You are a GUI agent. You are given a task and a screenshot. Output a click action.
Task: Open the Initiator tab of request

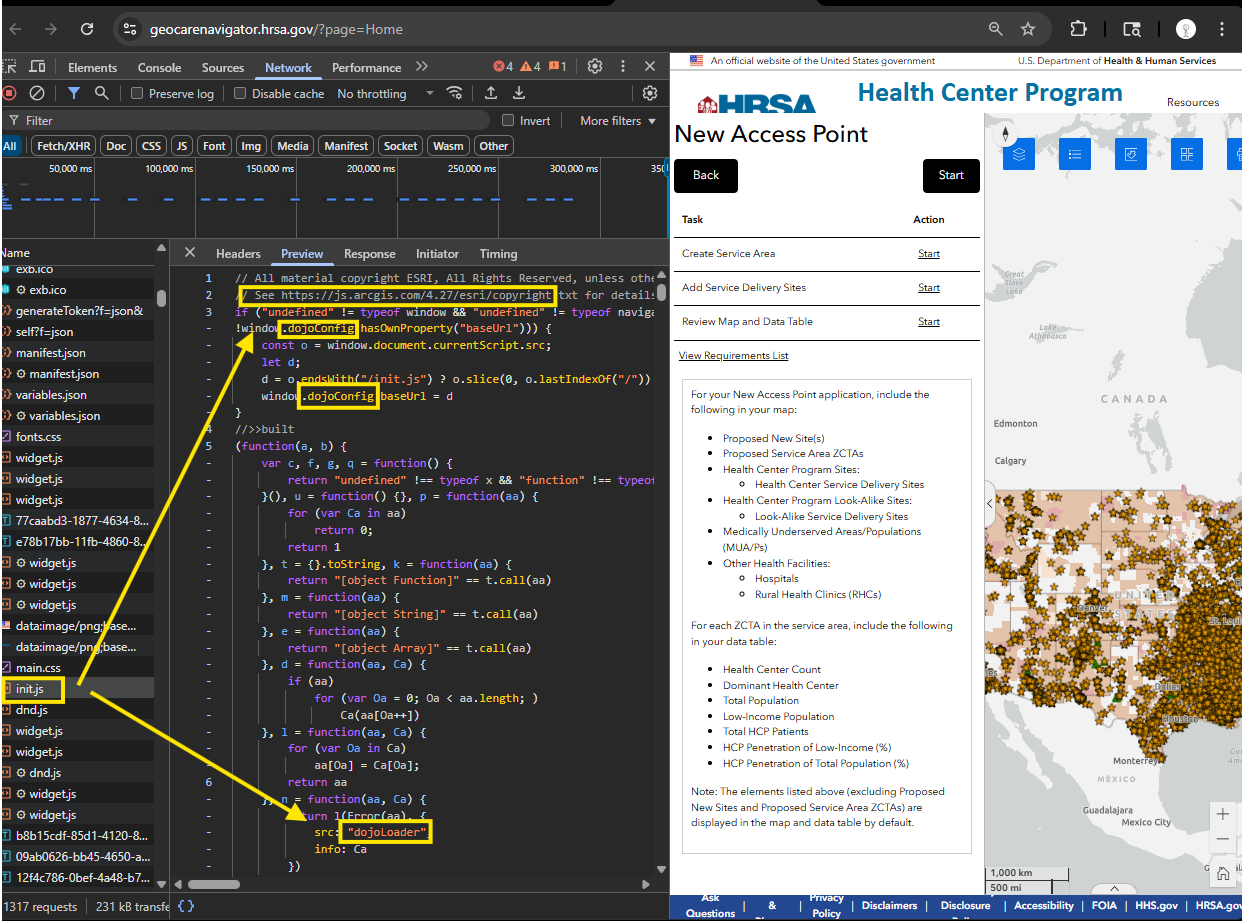437,253
